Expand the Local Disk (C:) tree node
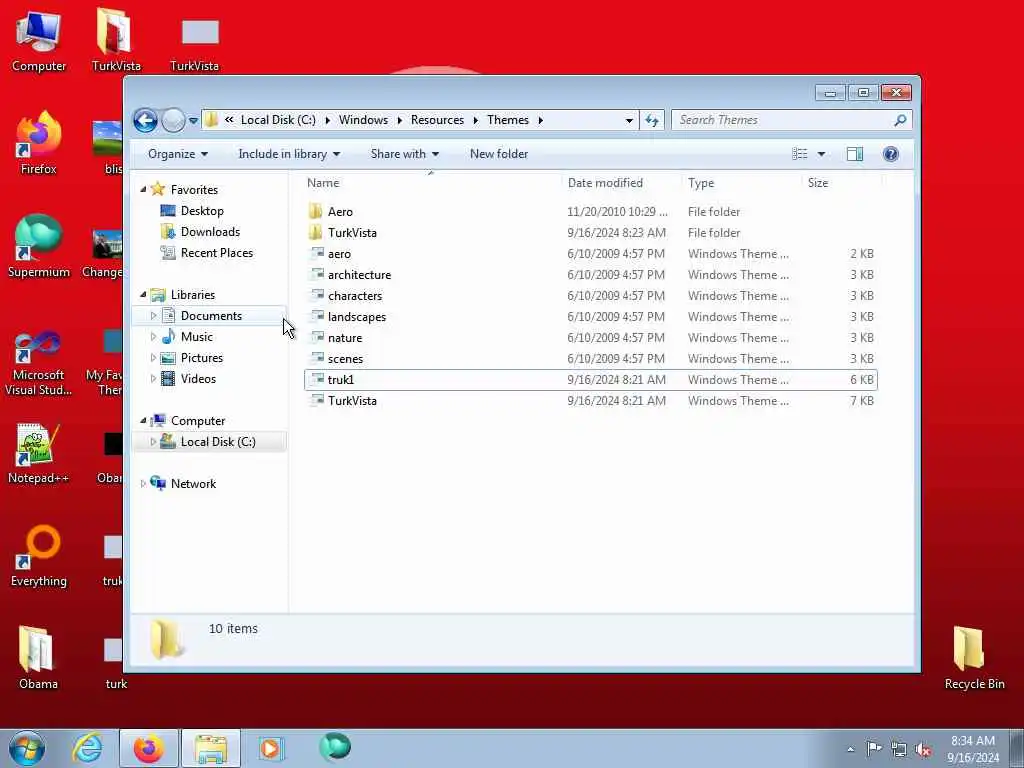 pos(153,442)
